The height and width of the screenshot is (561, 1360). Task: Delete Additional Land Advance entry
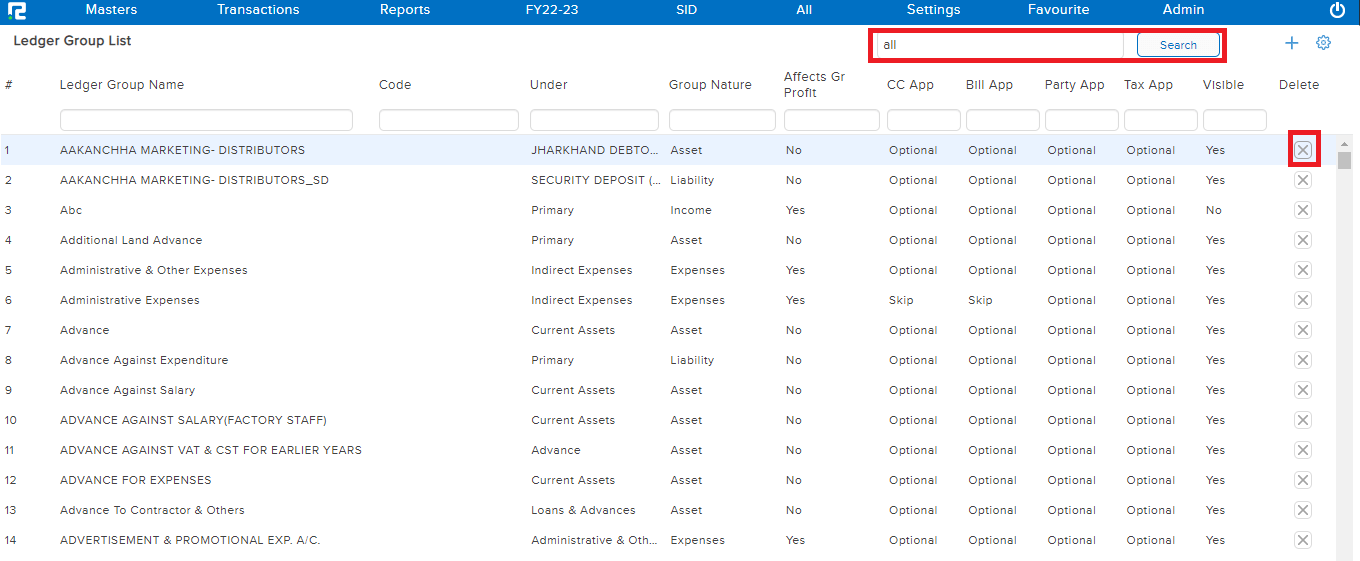[1303, 240]
